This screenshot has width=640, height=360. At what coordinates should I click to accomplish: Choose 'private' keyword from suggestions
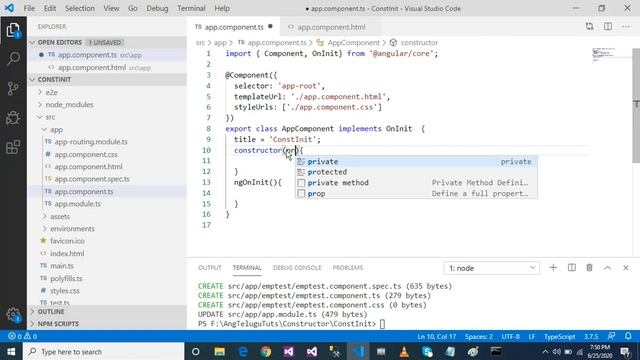416,162
